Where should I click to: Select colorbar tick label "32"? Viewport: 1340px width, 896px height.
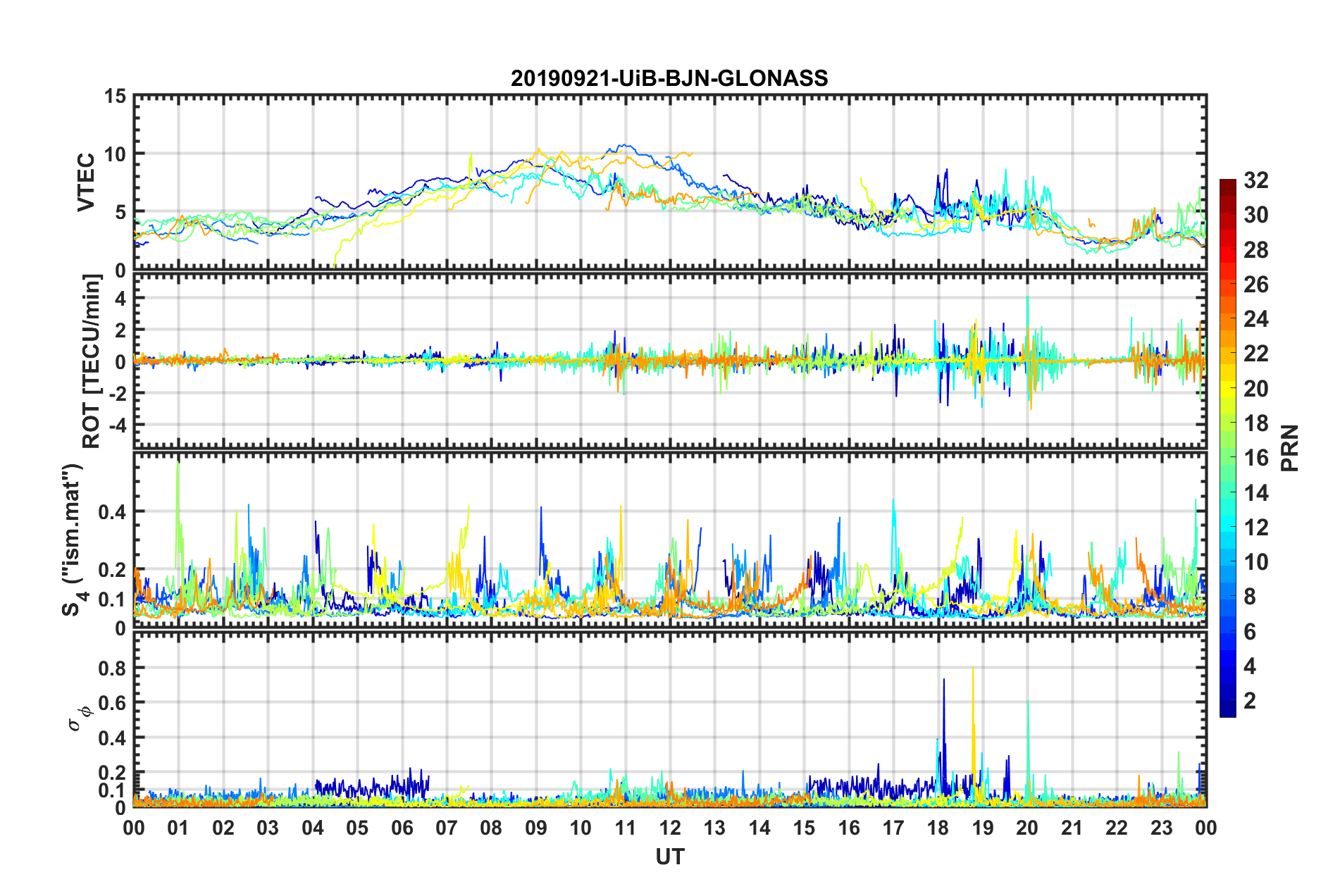(x=1255, y=180)
